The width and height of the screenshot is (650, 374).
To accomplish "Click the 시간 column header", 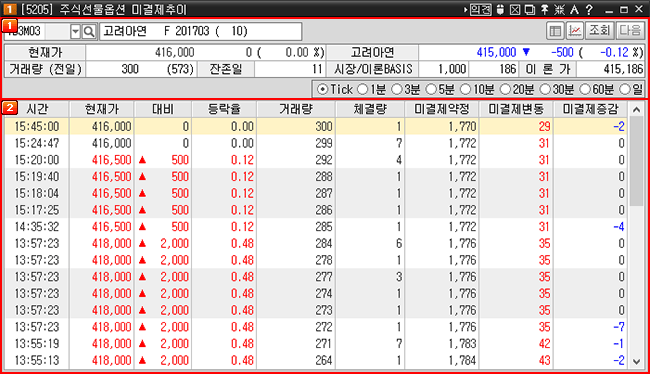I will [x=36, y=109].
